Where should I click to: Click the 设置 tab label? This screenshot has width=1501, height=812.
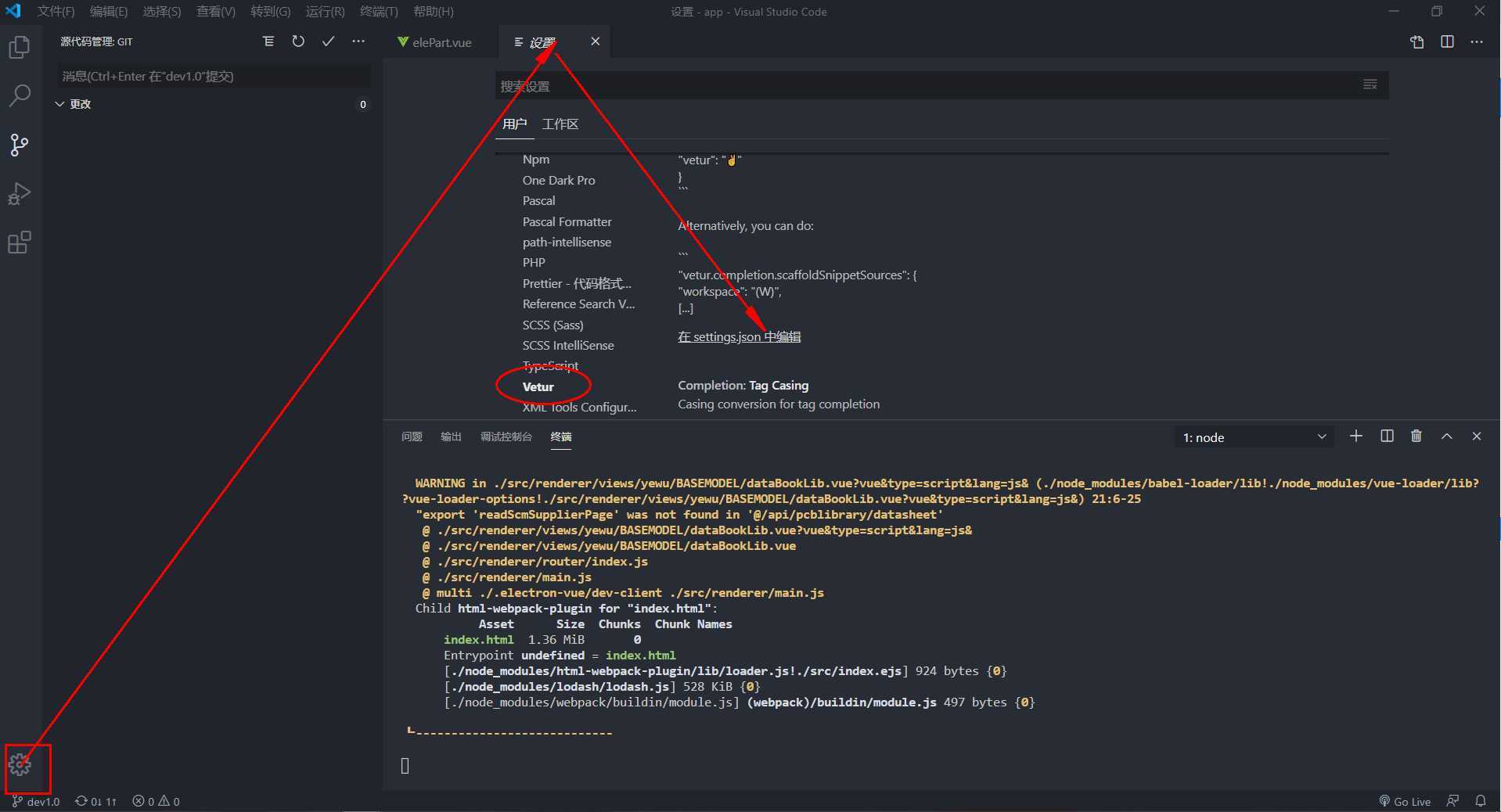[542, 42]
